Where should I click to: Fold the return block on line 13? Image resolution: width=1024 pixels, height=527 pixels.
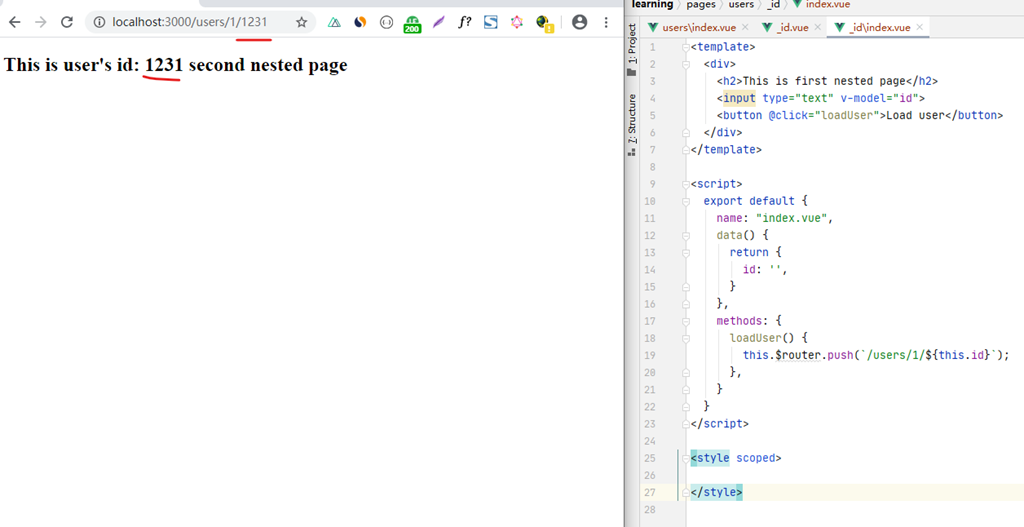(686, 252)
